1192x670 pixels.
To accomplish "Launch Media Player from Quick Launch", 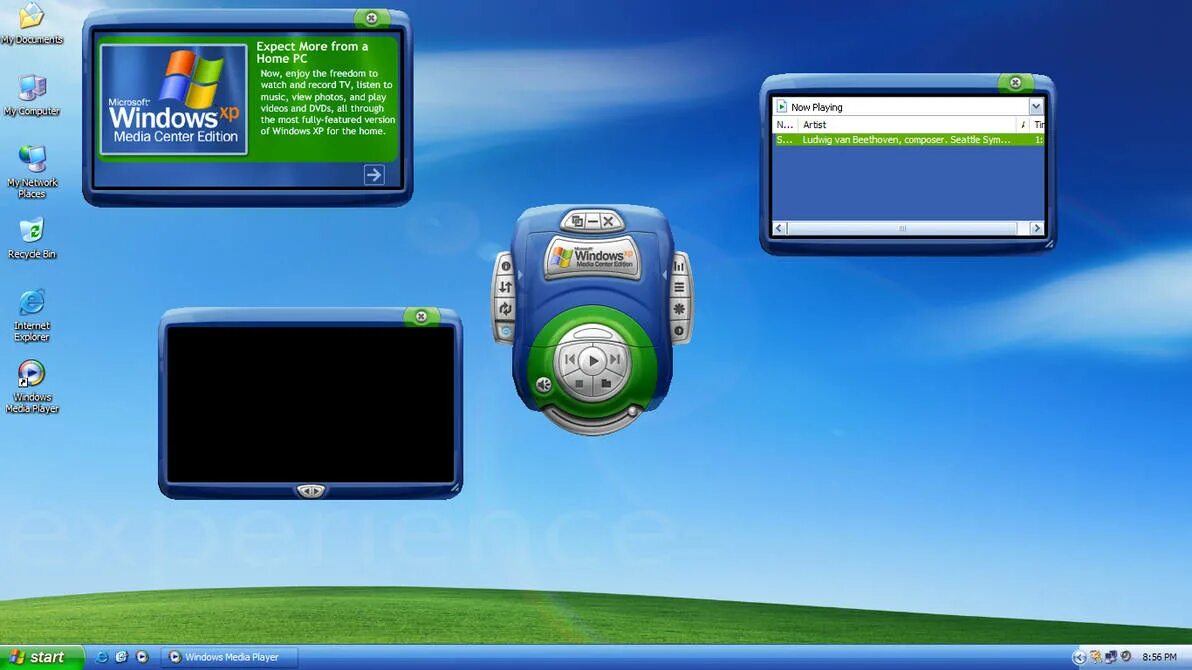I will (x=142, y=657).
